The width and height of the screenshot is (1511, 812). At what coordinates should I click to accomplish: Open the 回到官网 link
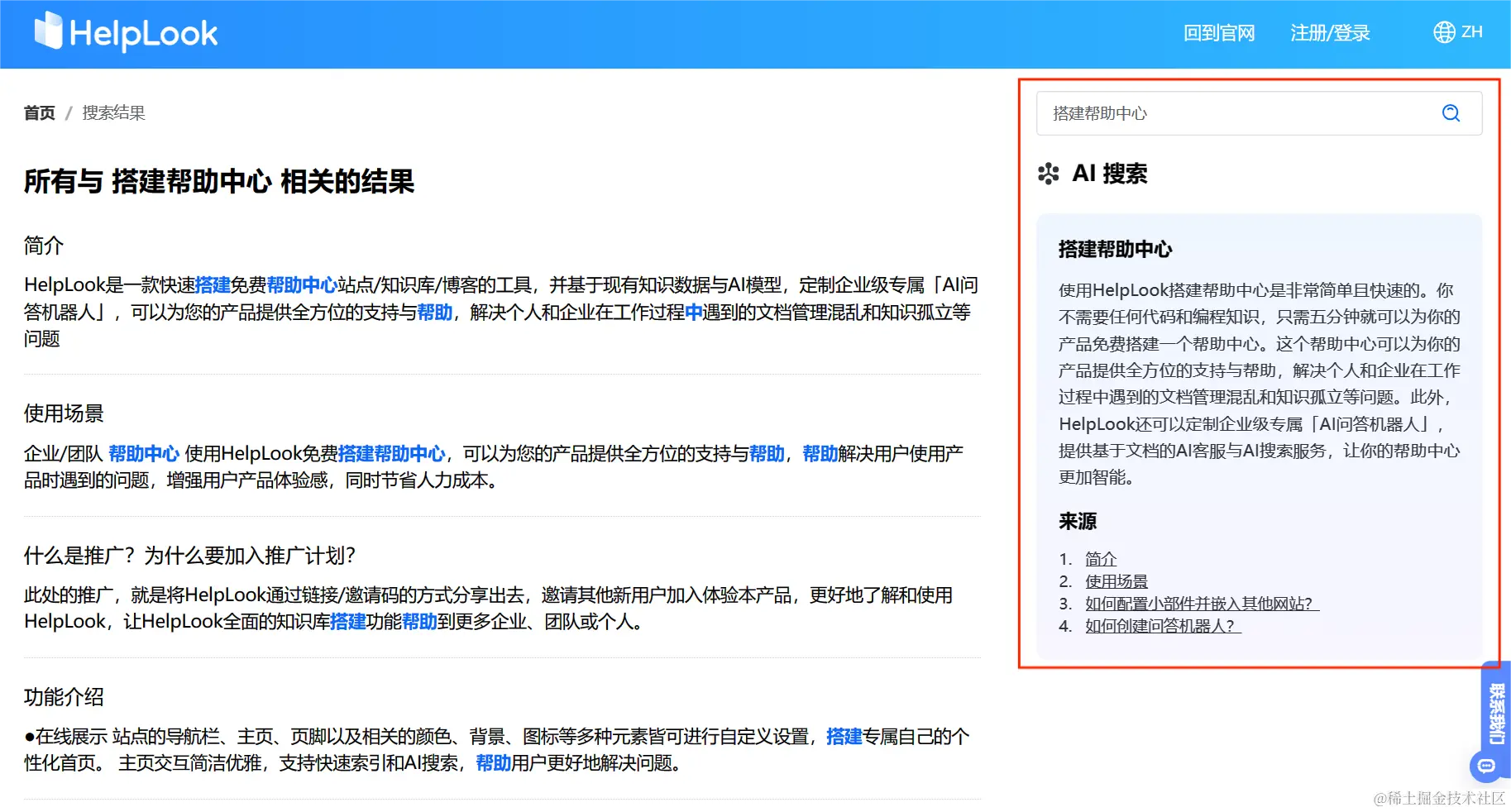click(1219, 33)
